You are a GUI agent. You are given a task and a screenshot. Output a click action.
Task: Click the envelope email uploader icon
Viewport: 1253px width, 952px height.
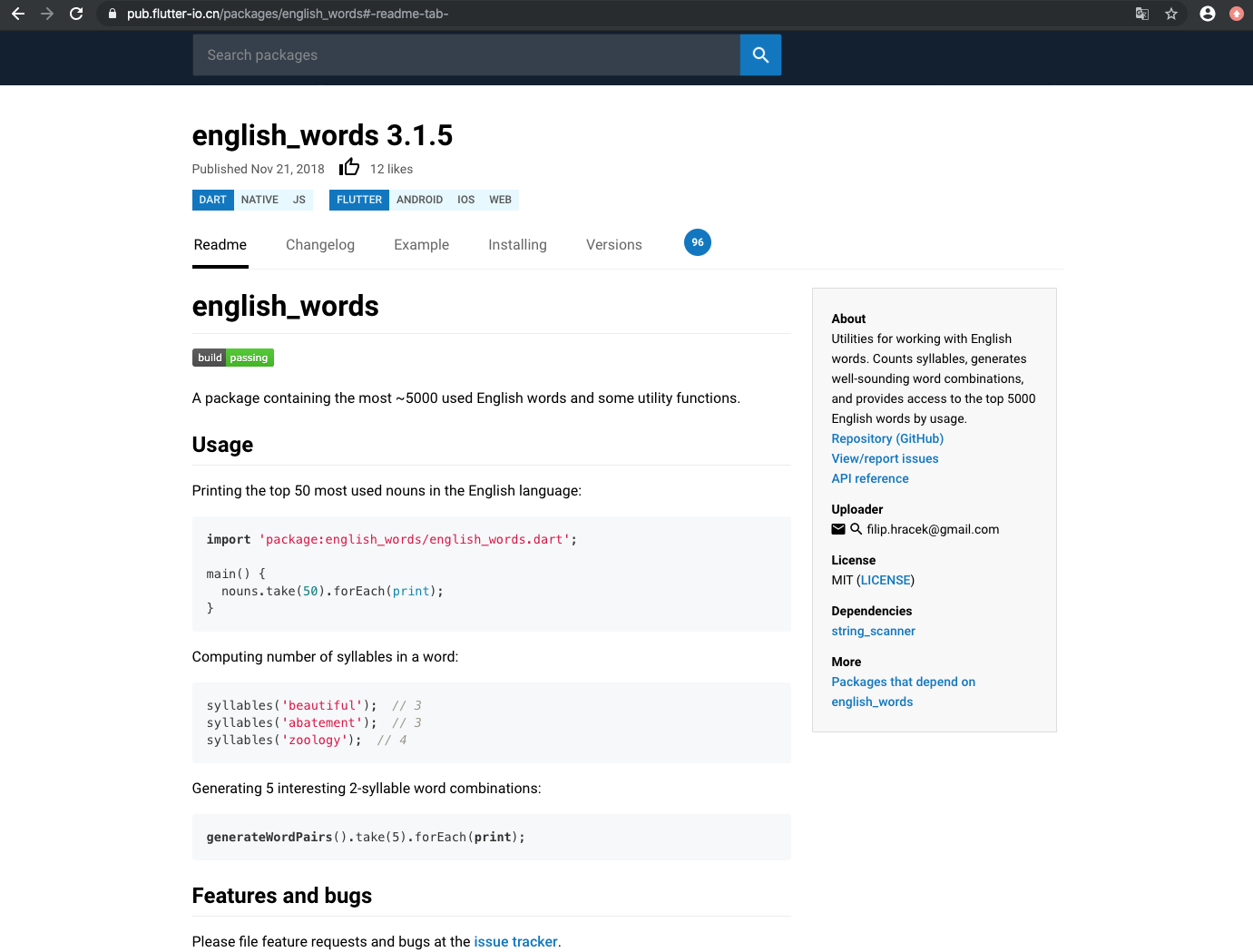(x=838, y=529)
